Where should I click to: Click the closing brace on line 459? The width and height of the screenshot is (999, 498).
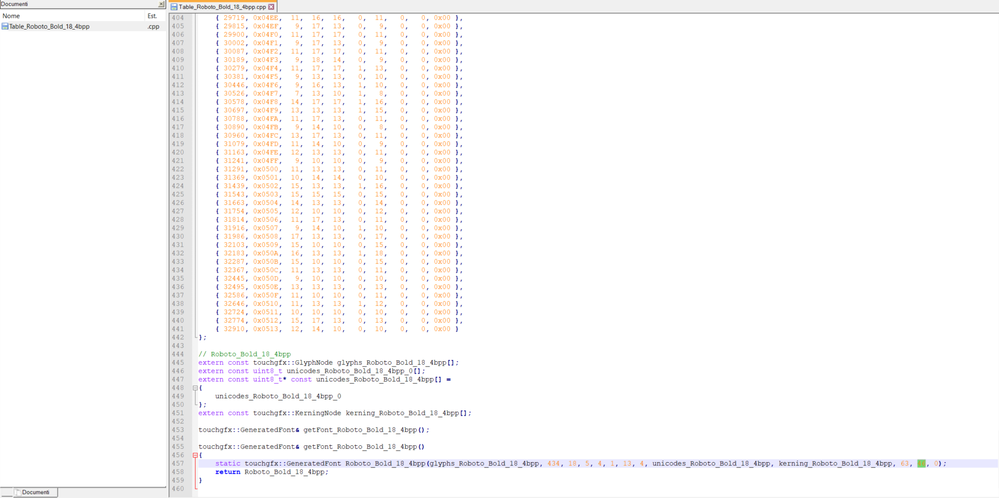(200, 481)
